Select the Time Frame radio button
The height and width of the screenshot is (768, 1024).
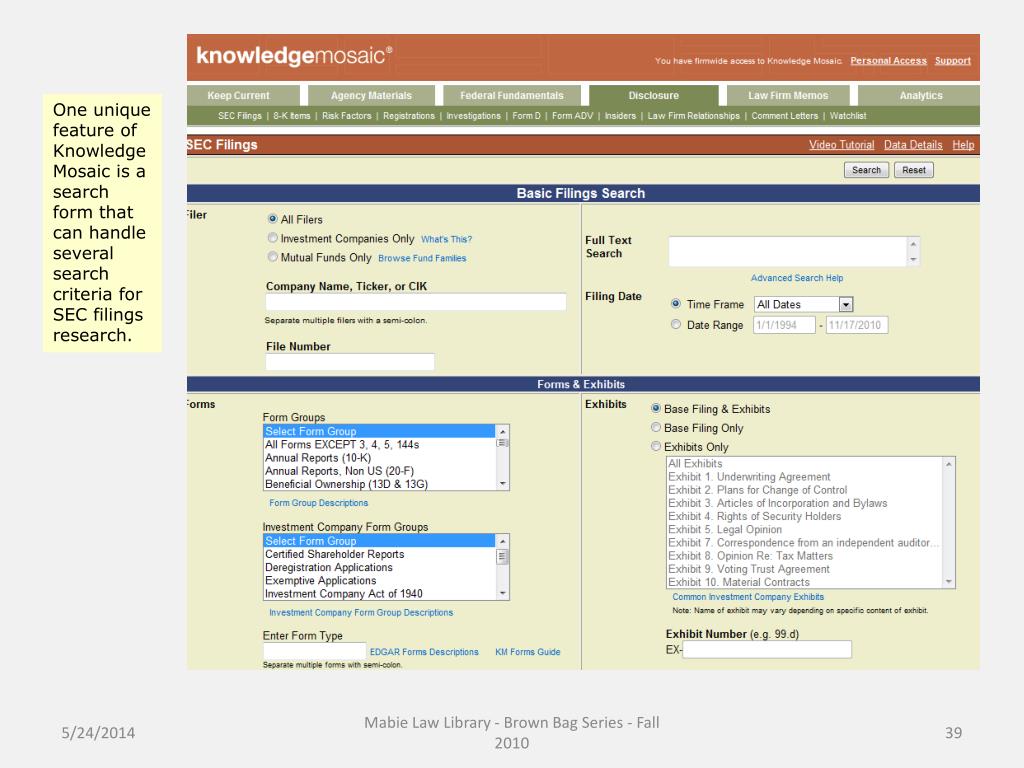click(x=676, y=304)
